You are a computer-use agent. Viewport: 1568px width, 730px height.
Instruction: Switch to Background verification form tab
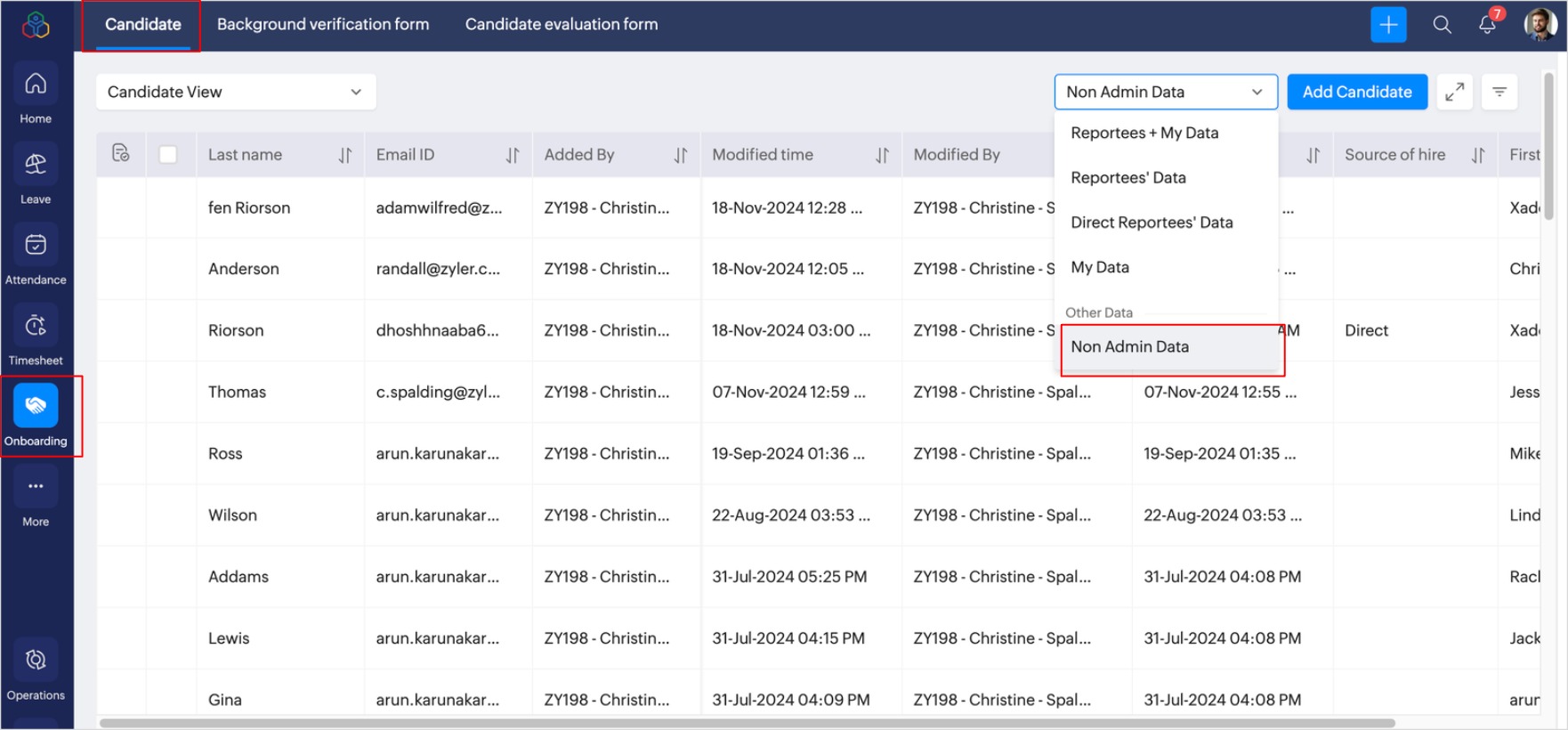tap(323, 25)
